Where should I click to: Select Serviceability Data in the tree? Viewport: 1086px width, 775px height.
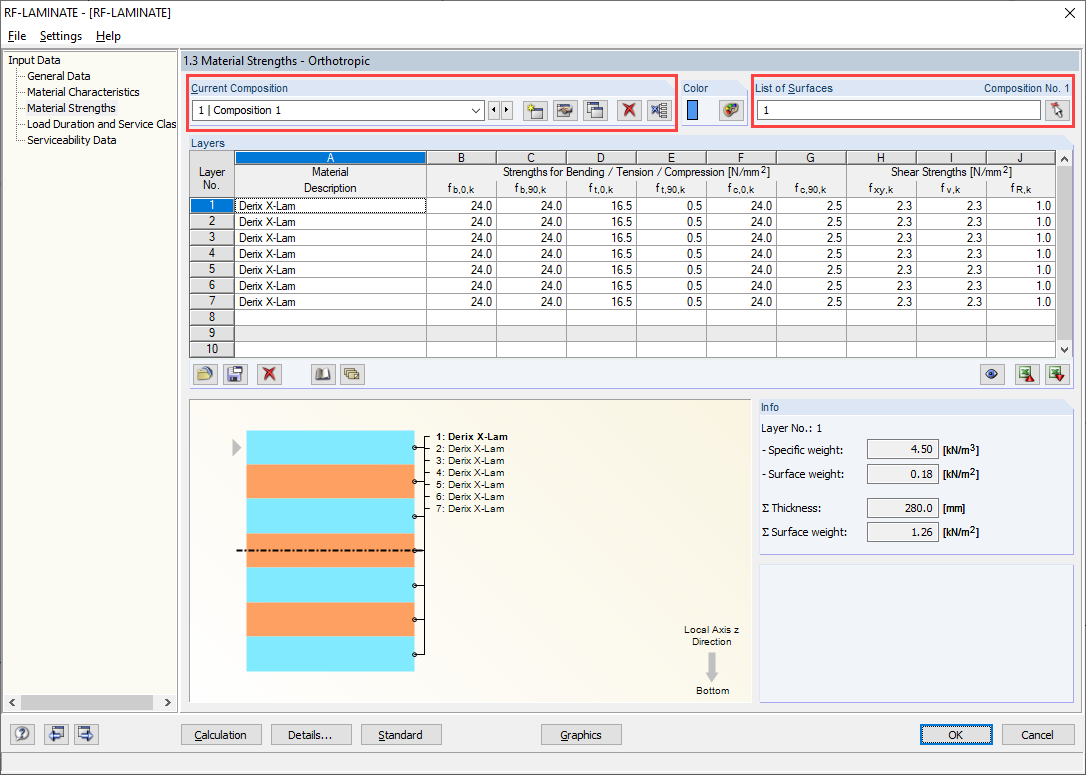click(71, 140)
